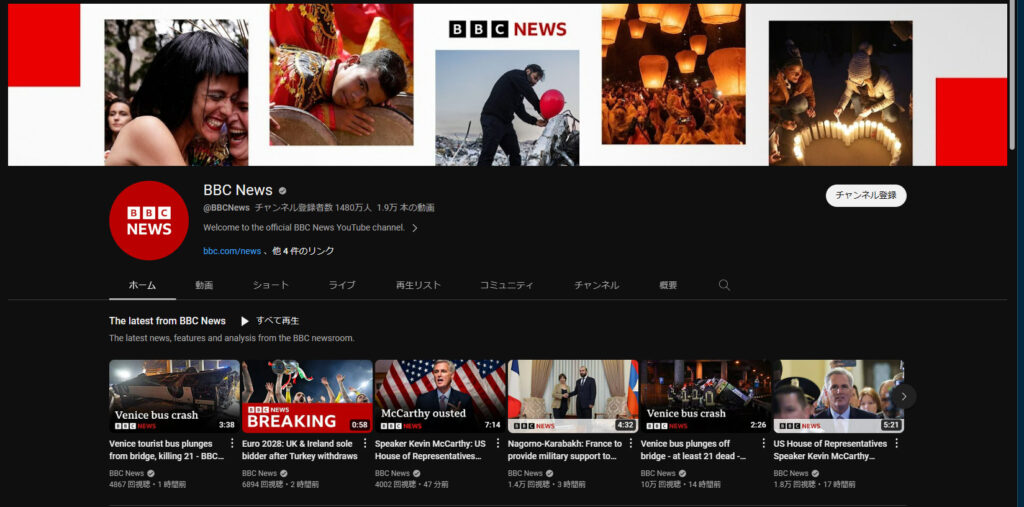Click The latest from BBC News heading
Image resolution: width=1024 pixels, height=507 pixels.
pos(167,321)
